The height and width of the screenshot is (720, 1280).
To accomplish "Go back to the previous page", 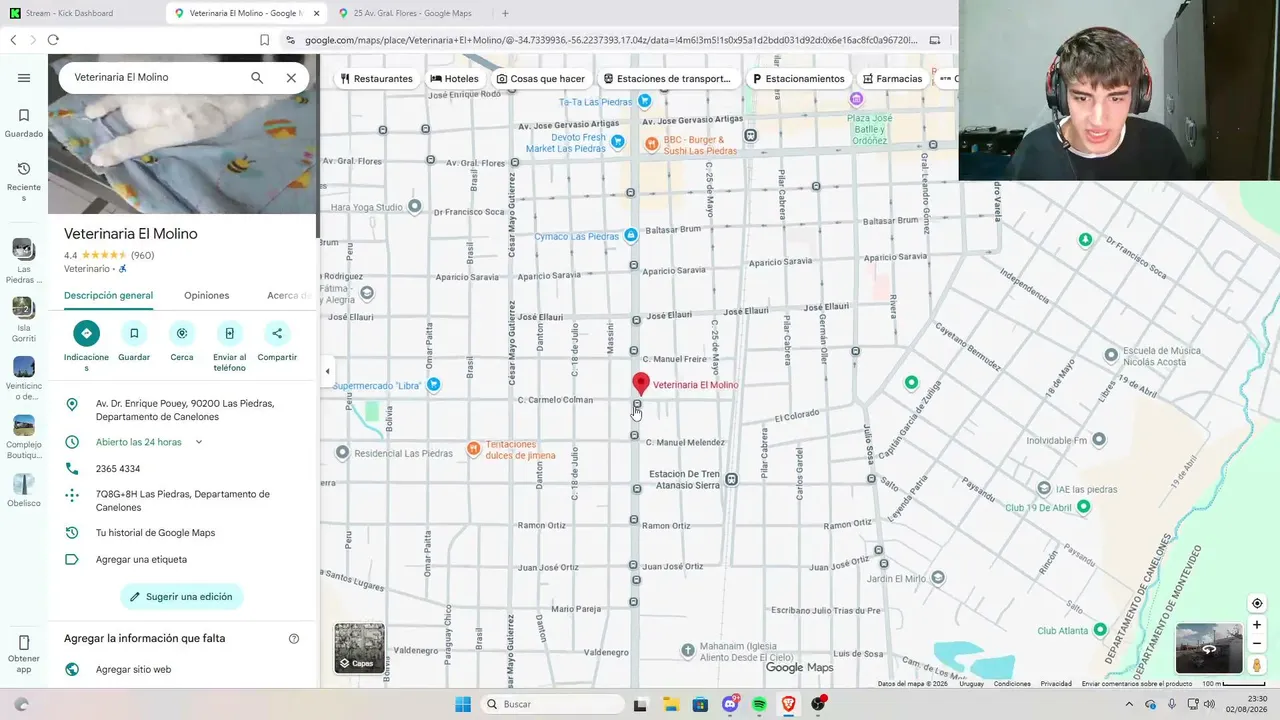I will coord(13,40).
